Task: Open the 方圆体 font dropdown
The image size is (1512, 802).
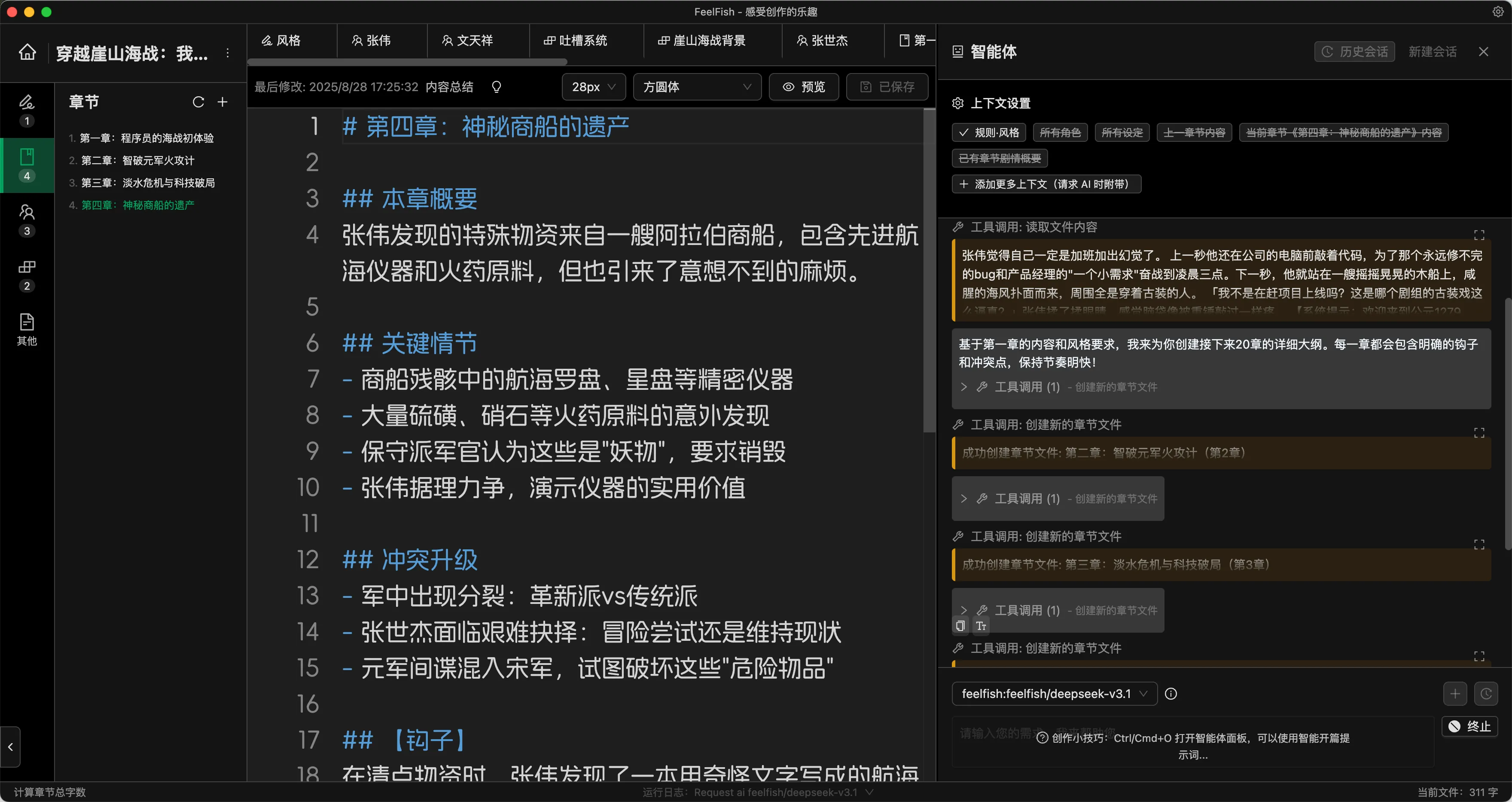Action: [x=697, y=87]
